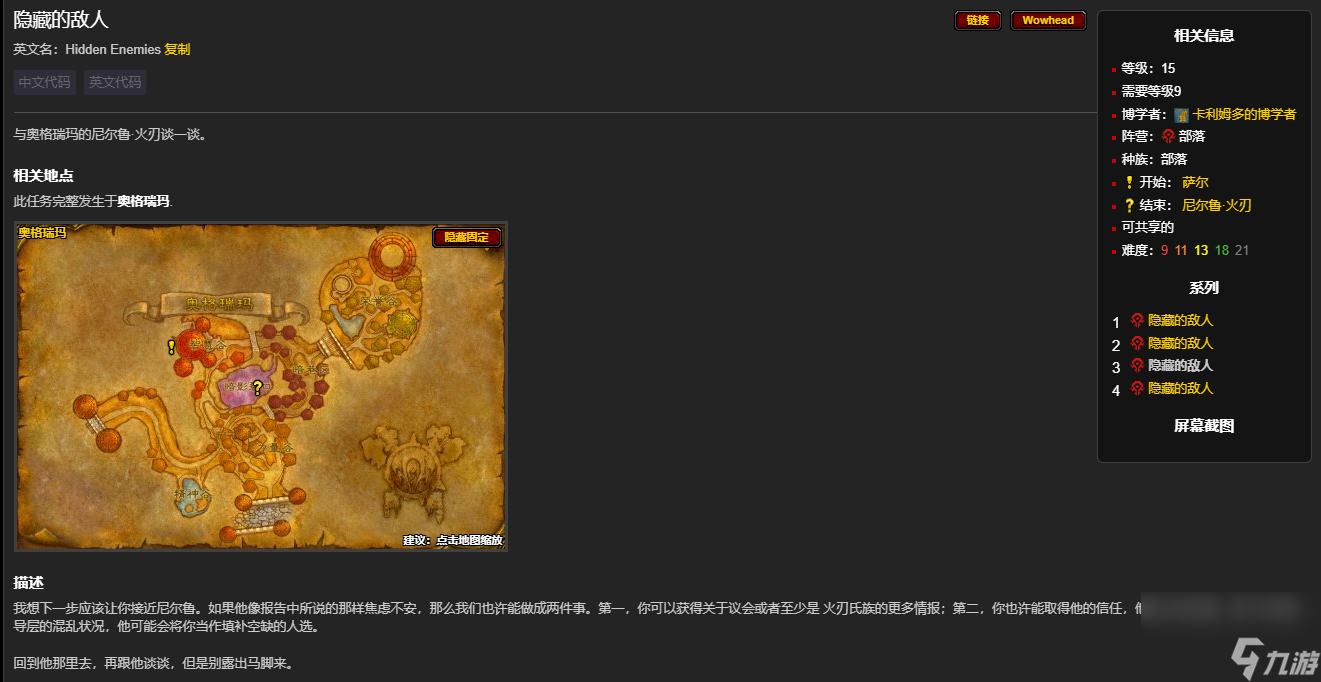Viewport: 1321px width, 682px height.
Task: Click Horde icon of series quest 3
Action: 1137,365
